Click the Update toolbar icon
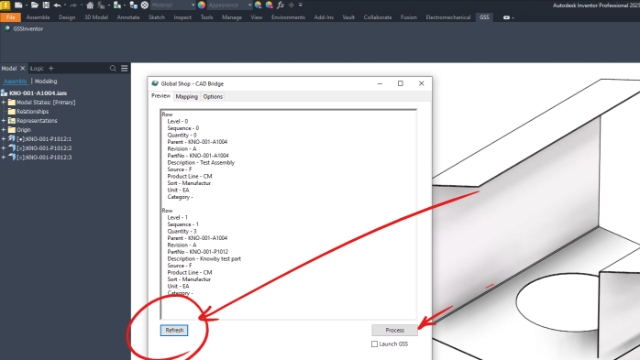 [101, 5]
